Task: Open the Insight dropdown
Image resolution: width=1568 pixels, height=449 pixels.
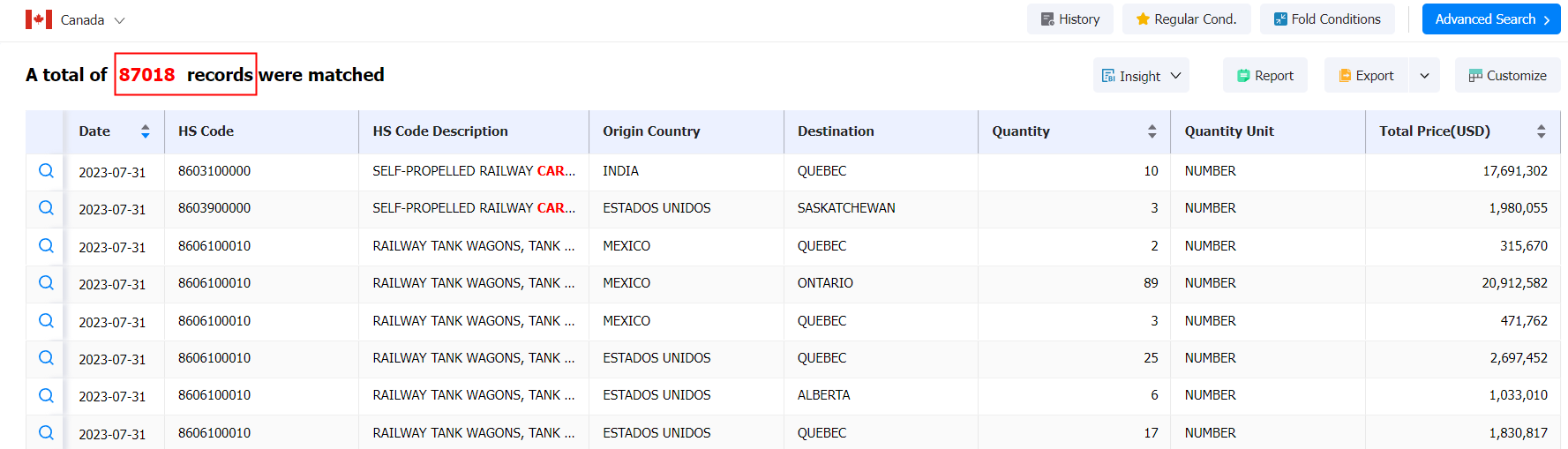Action: (1141, 76)
